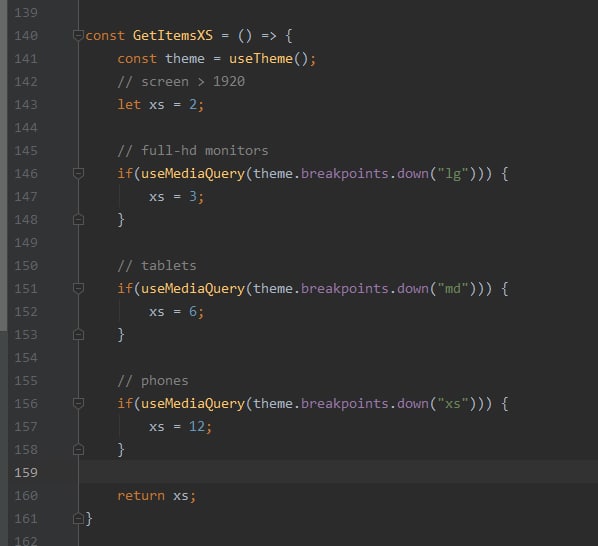Image resolution: width=598 pixels, height=546 pixels.
Task: Click the value 3 on line 147
Action: [193, 197]
